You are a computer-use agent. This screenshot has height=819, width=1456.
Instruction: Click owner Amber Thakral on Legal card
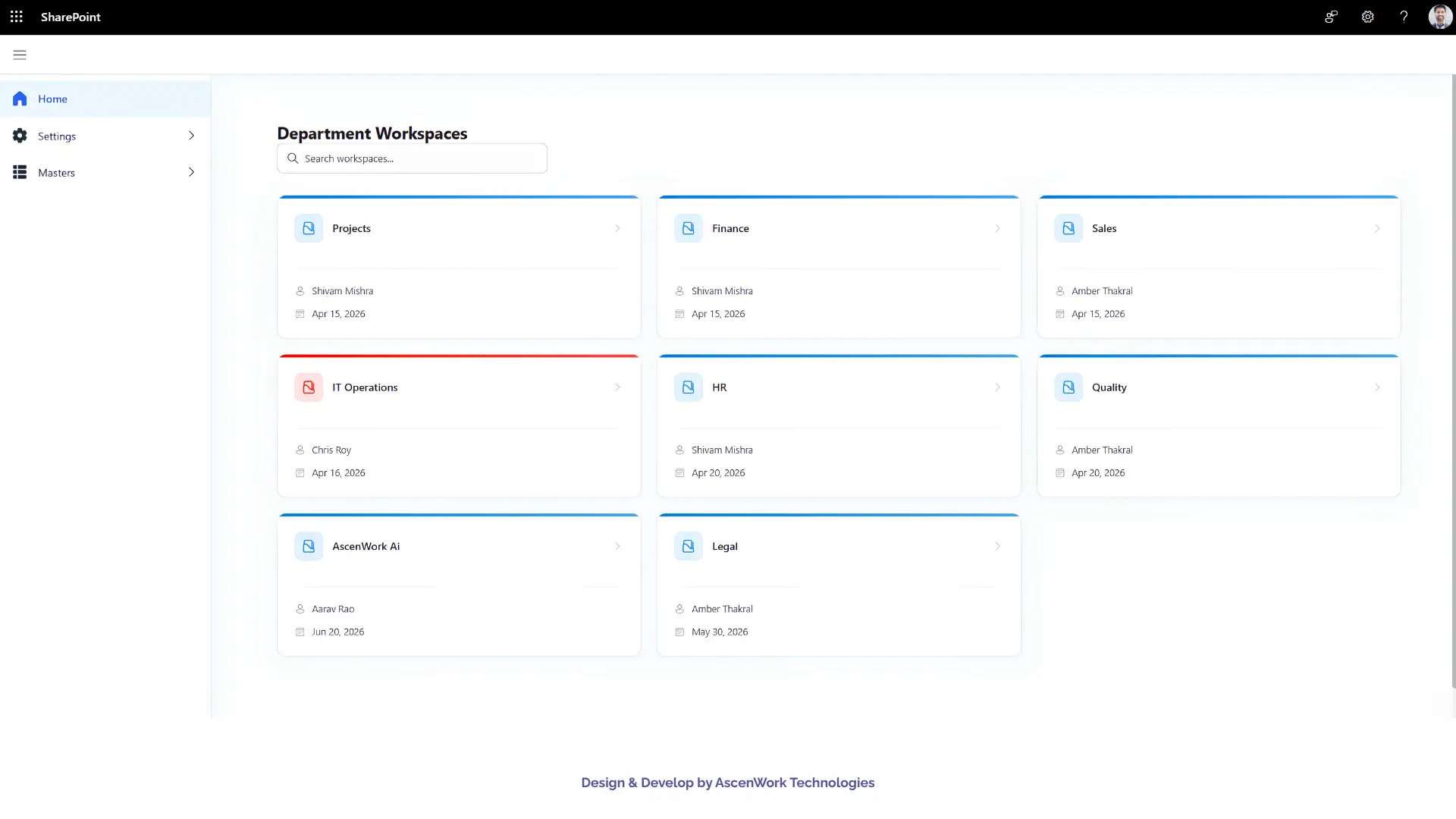[x=722, y=609]
